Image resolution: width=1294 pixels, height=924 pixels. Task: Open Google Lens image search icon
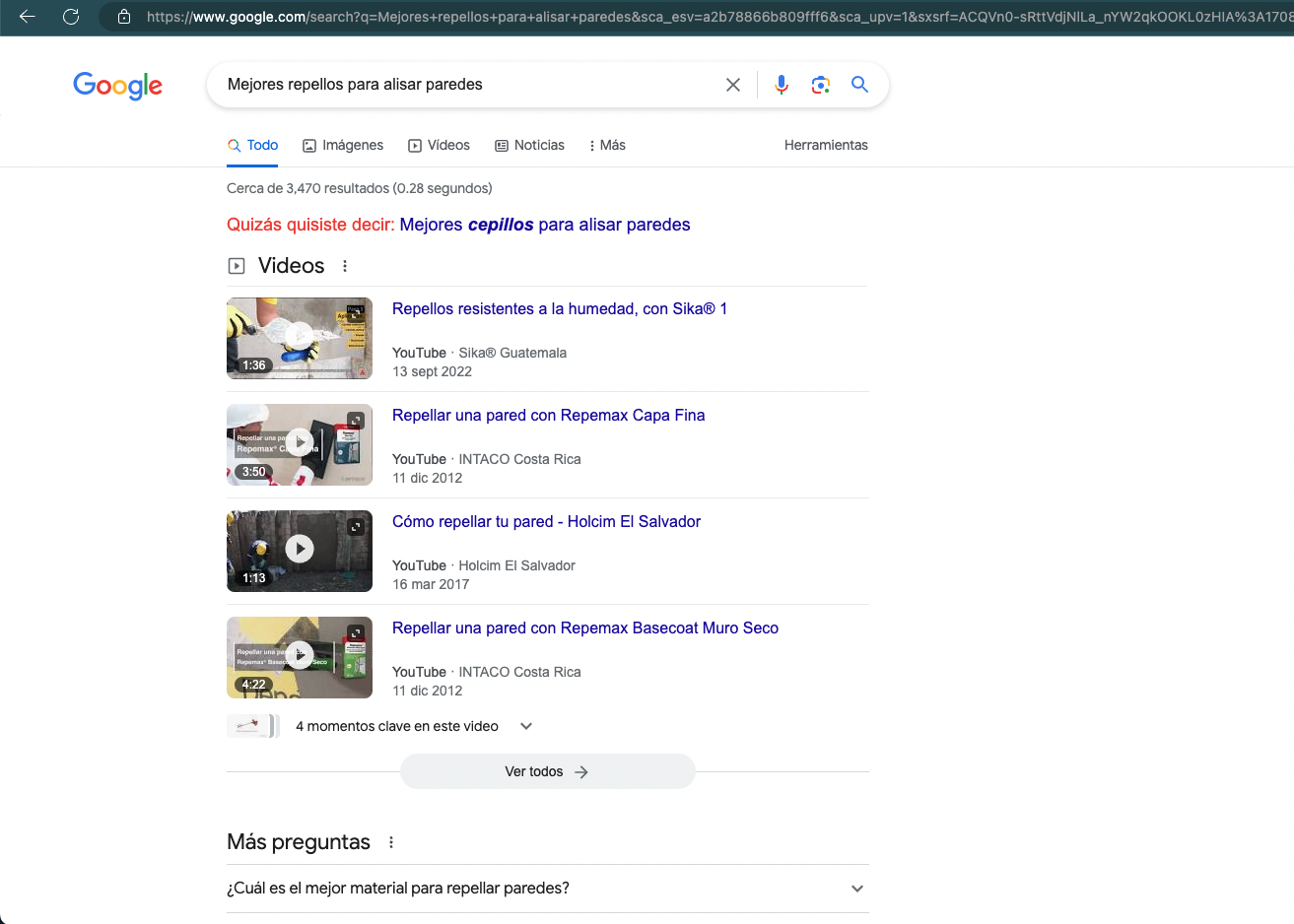coord(821,85)
